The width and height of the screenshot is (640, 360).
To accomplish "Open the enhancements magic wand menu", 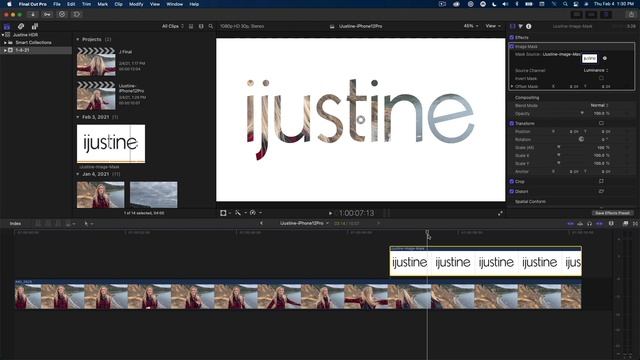I will click(239, 213).
